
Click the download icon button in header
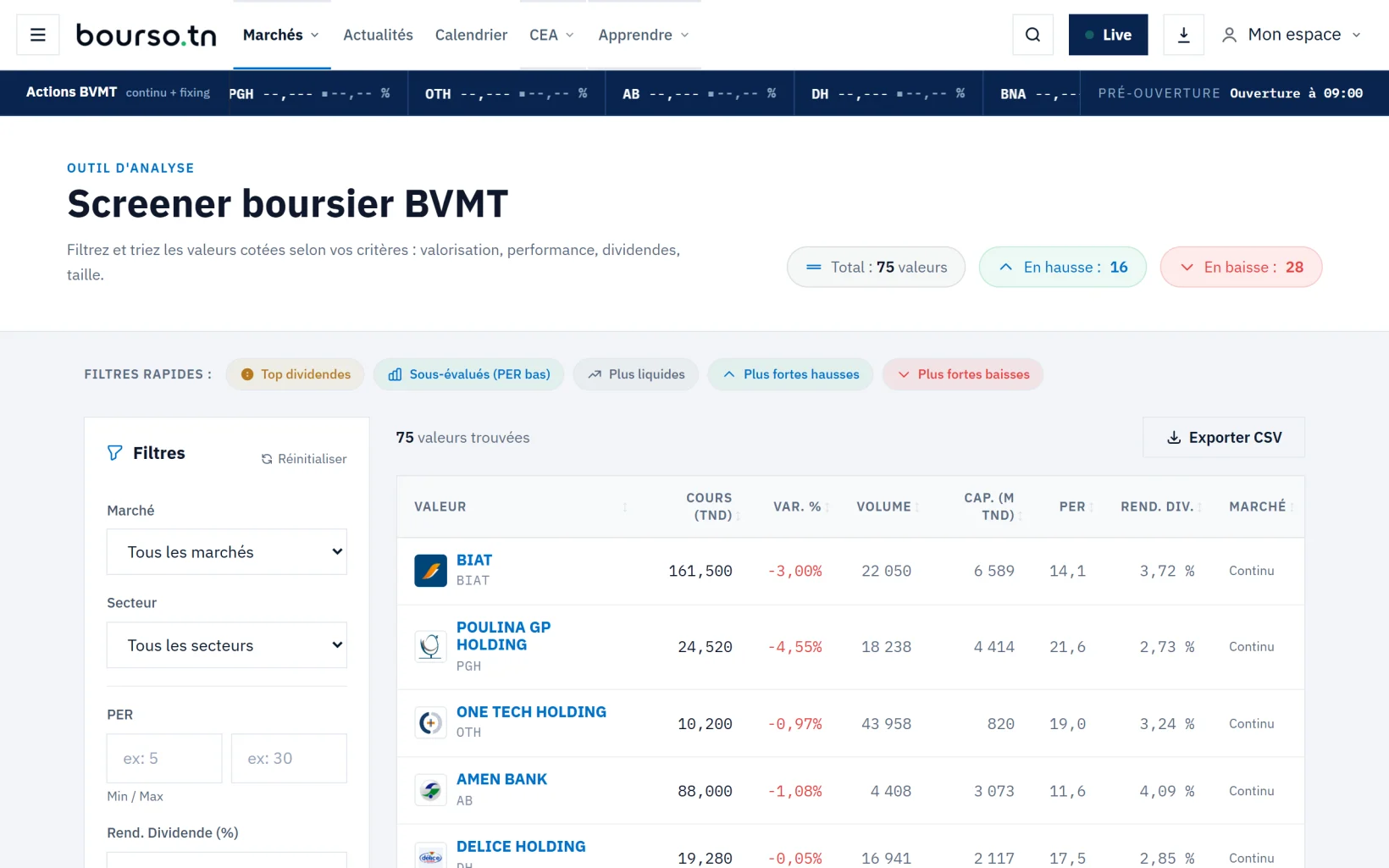1183,35
